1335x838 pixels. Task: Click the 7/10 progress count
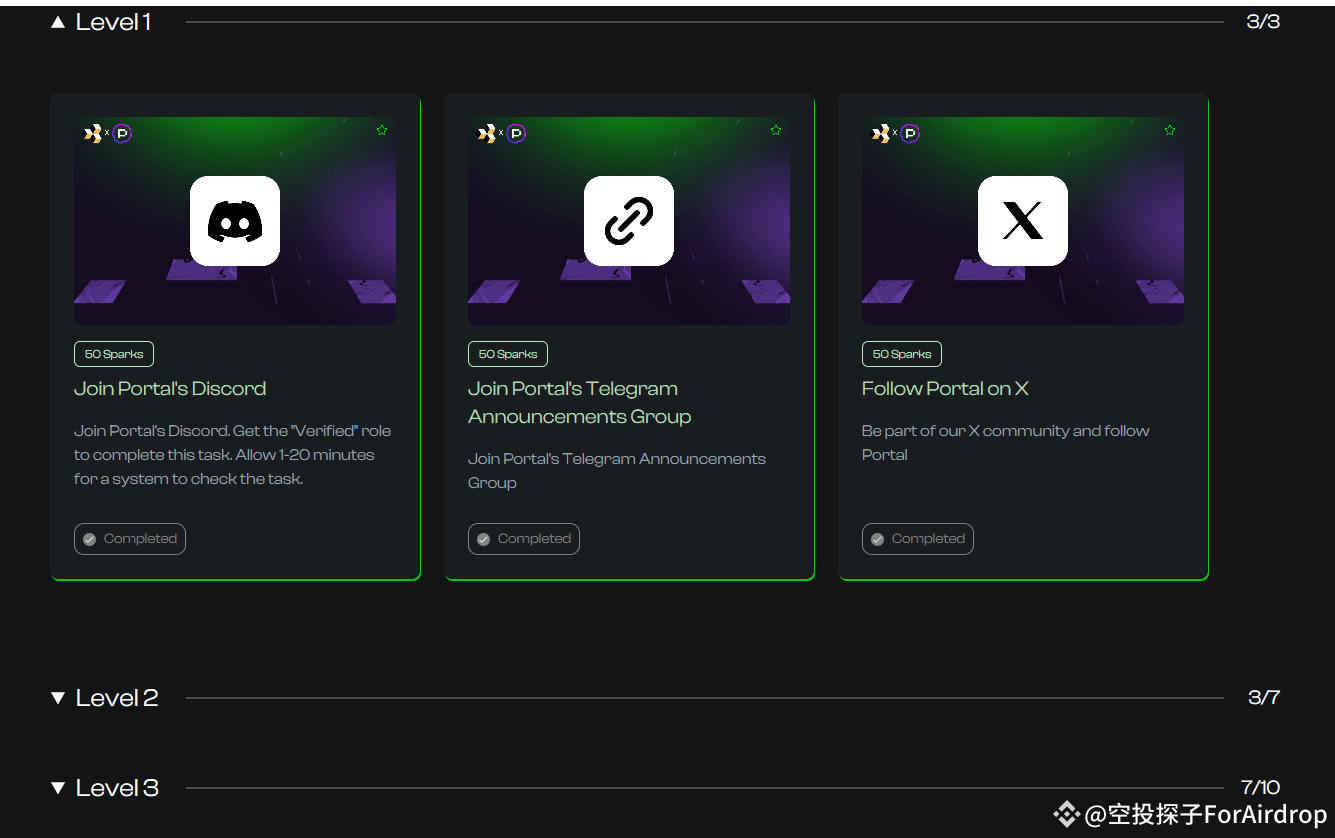point(1260,788)
